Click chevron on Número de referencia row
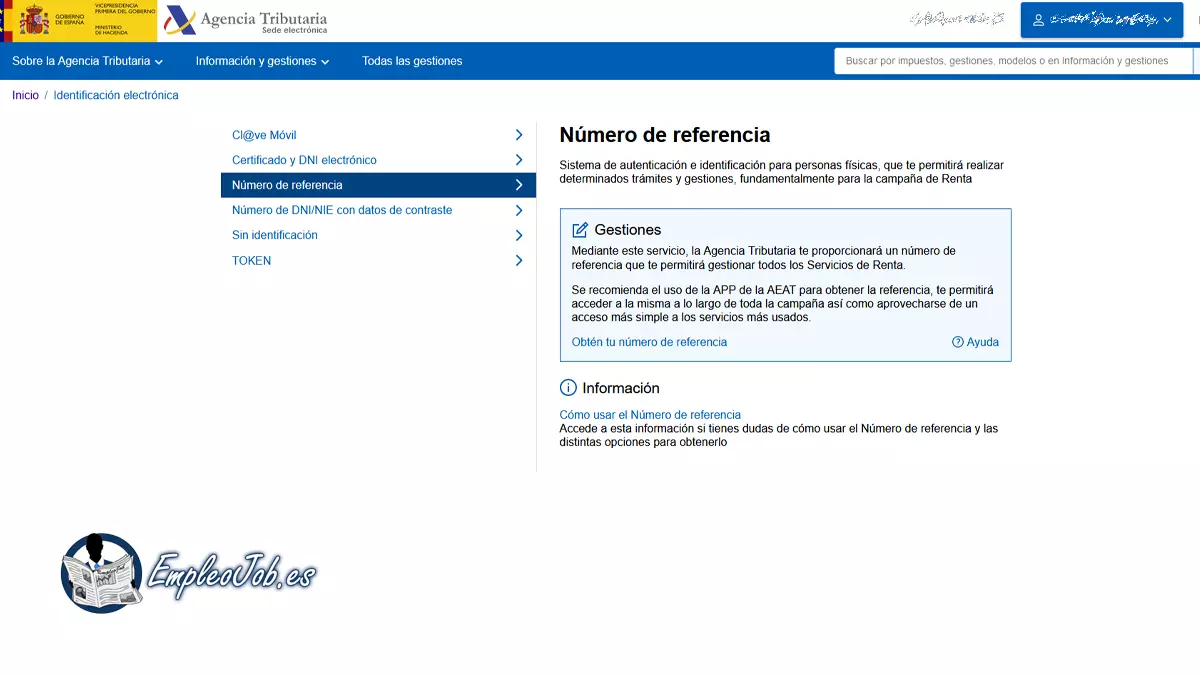This screenshot has width=1200, height=675. pos(519,185)
